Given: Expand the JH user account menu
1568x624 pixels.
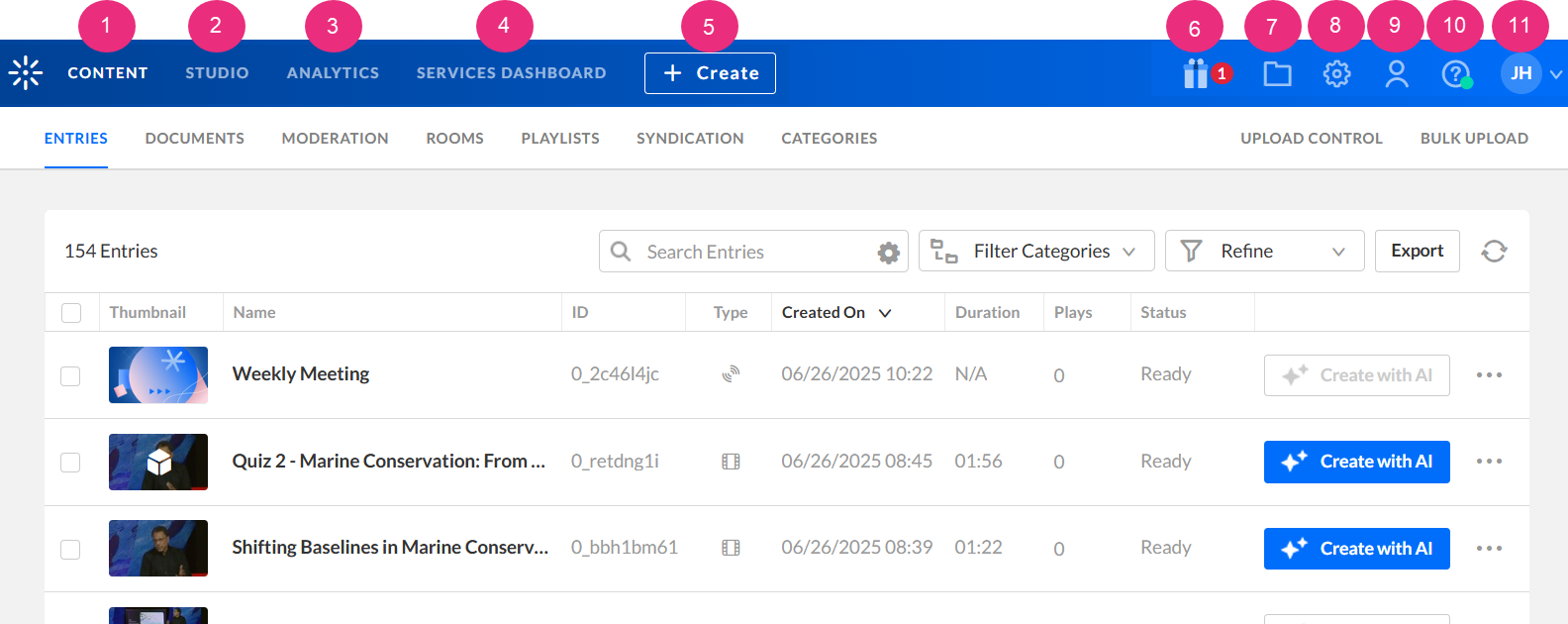Looking at the screenshot, I should click(x=1530, y=73).
